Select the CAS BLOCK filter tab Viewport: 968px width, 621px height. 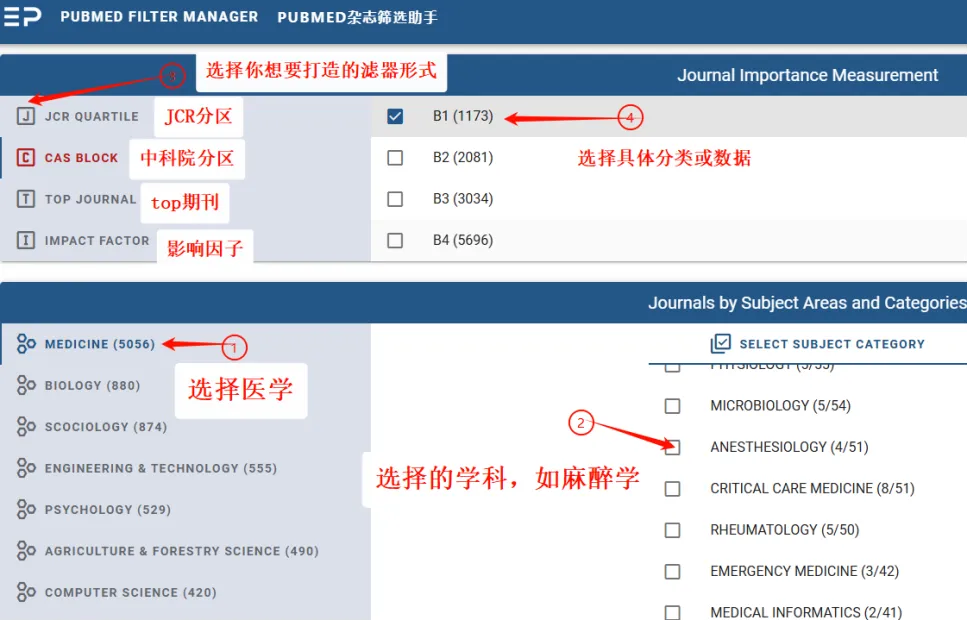tap(81, 157)
